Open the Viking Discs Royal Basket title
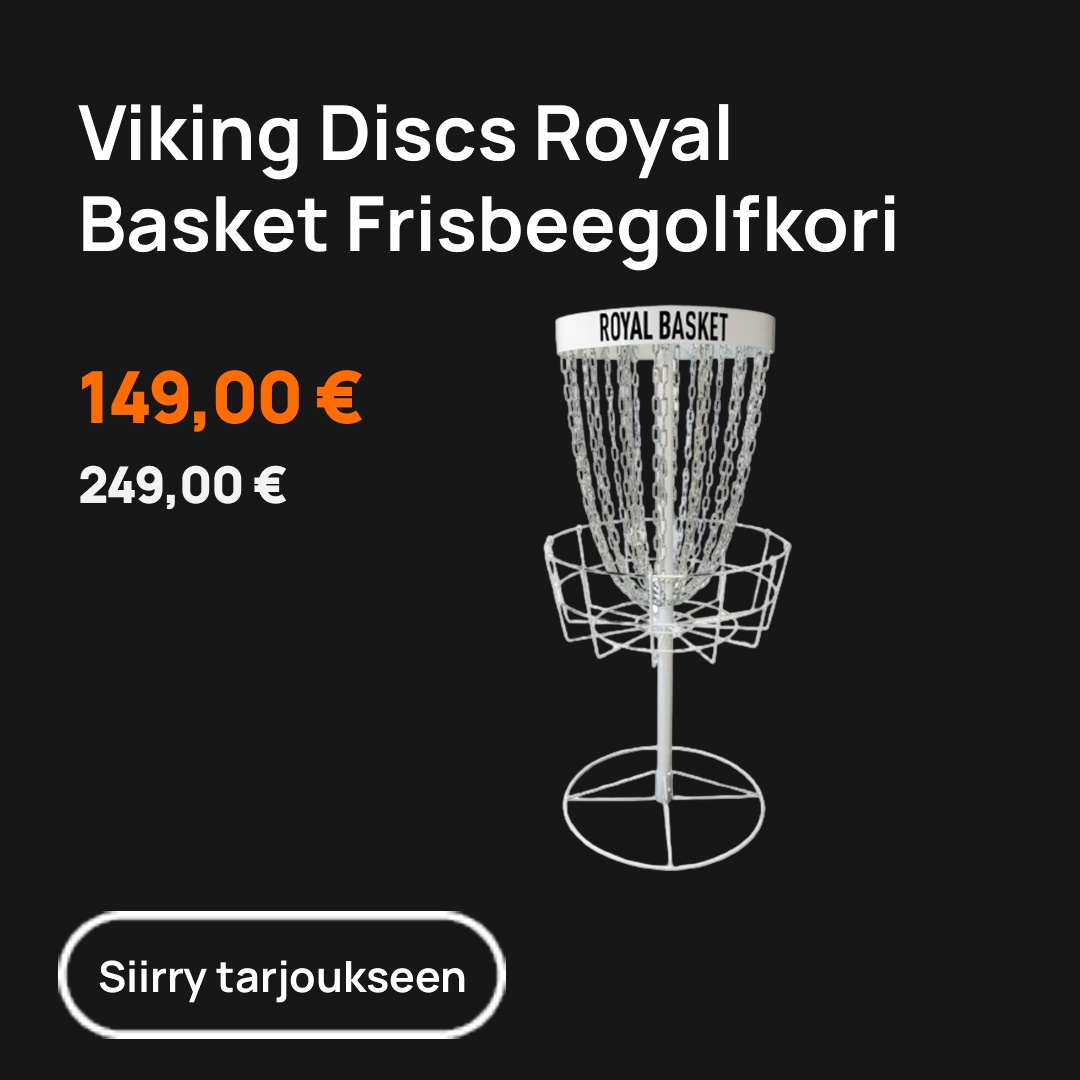Viewport: 1080px width, 1080px height. [488, 180]
